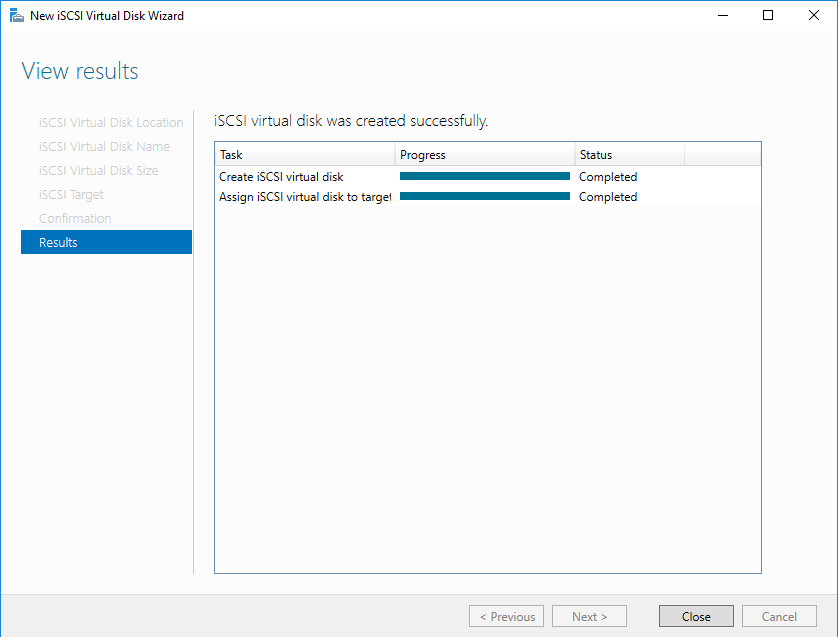Close the wizard using the title bar X

813,16
